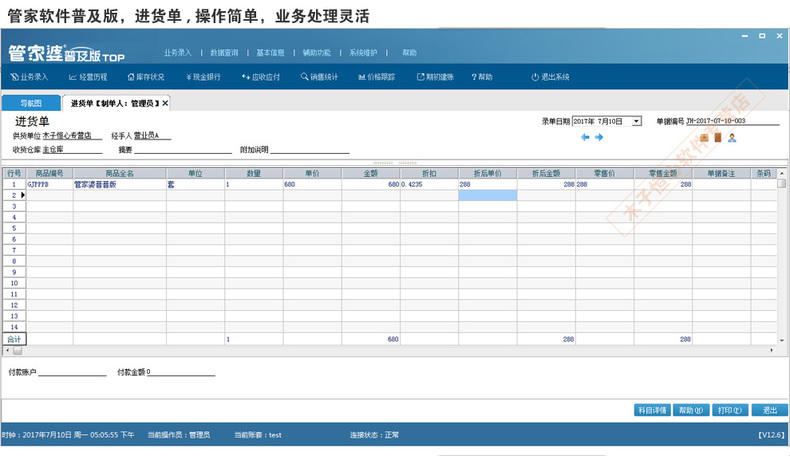
Task: Select row number 10 in the grid
Action: [14, 283]
